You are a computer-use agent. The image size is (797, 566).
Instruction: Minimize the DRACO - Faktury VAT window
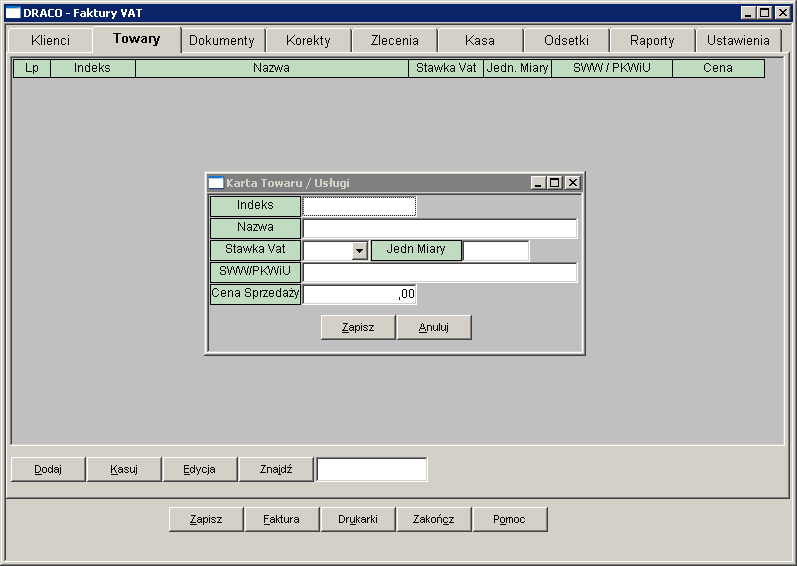[747, 13]
